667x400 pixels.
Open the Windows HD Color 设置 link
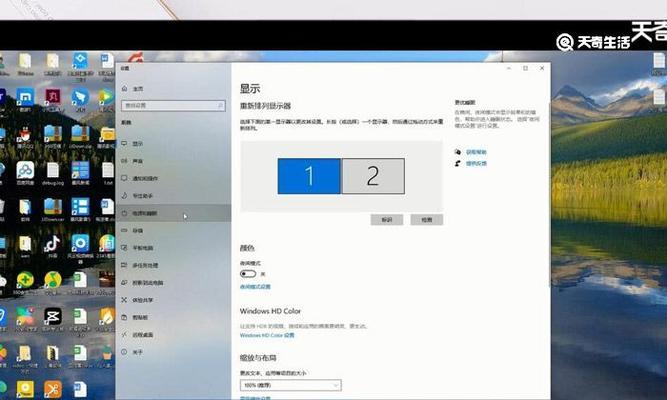267,335
